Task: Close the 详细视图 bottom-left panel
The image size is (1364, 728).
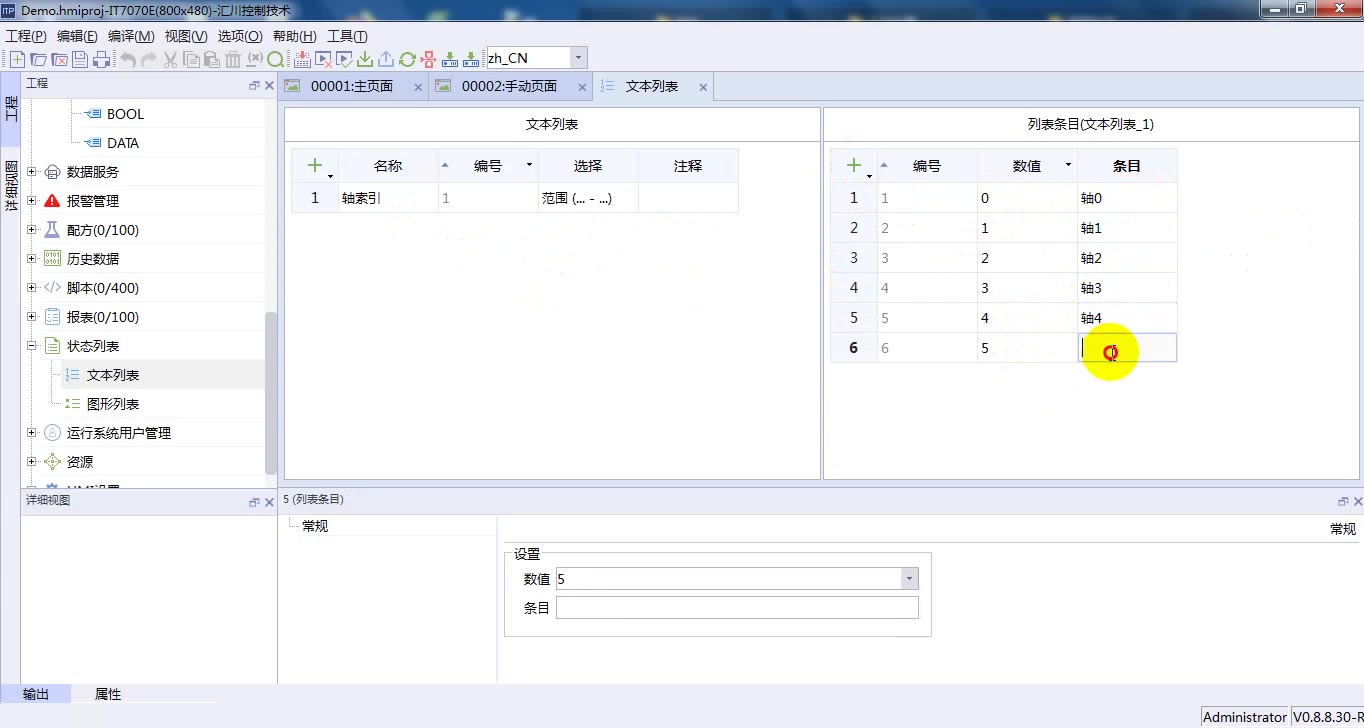Action: (x=269, y=502)
